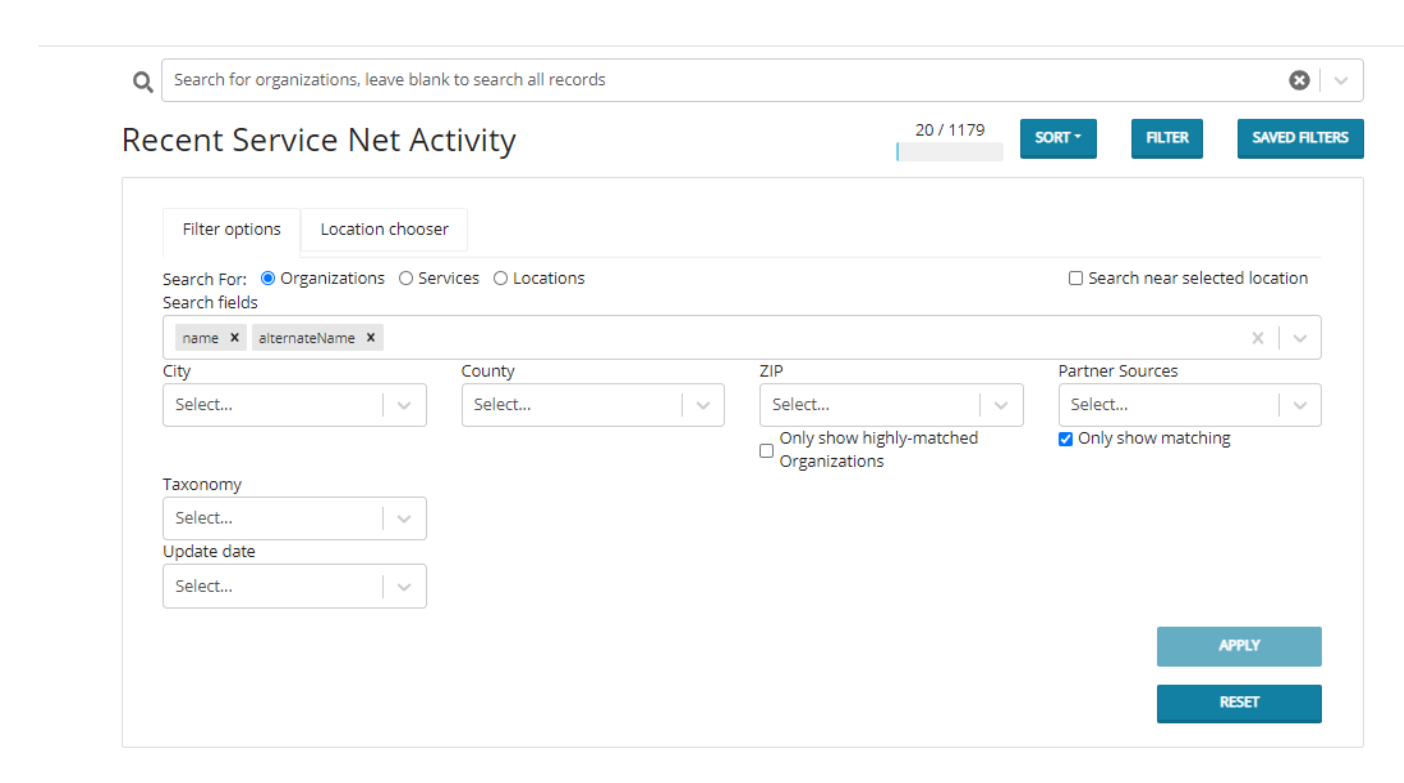Image resolution: width=1404 pixels, height=783 pixels.
Task: Click the APPLY button
Action: point(1238,646)
